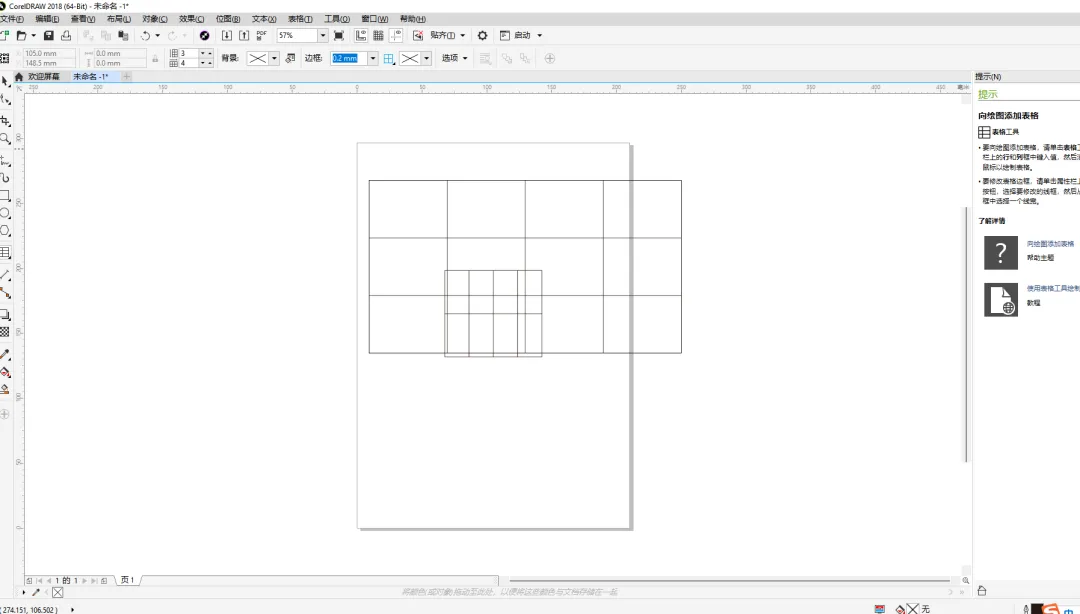Click the Export icon
Viewport: 1080px width, 614px height.
tap(244, 35)
